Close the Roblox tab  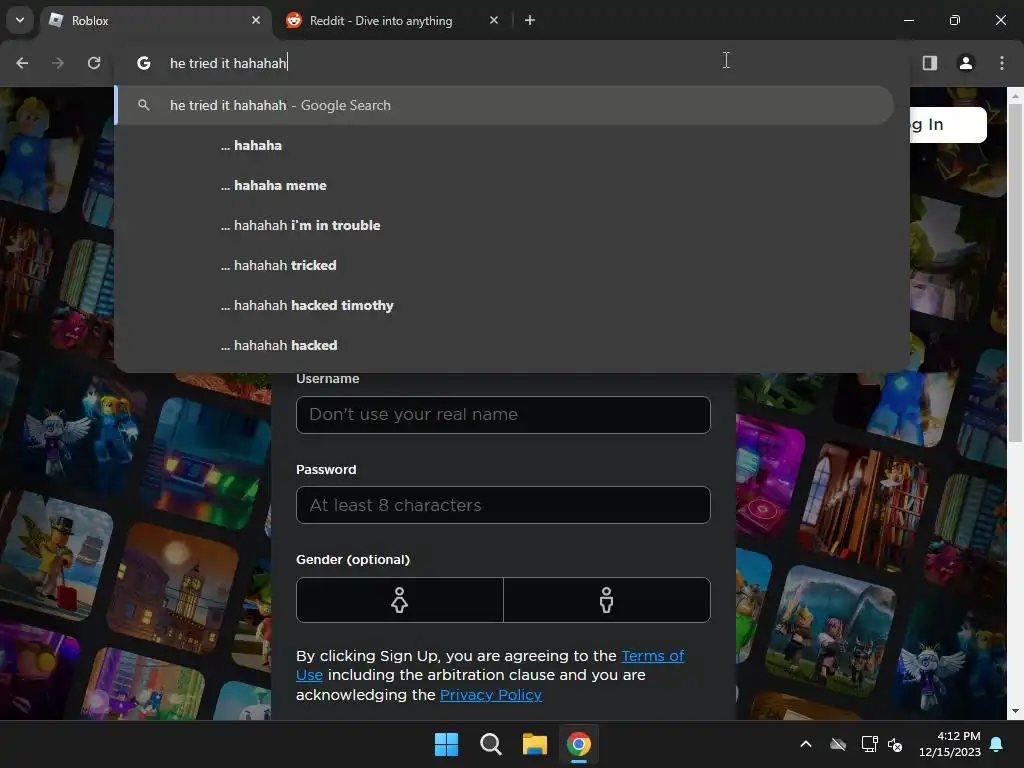[256, 20]
